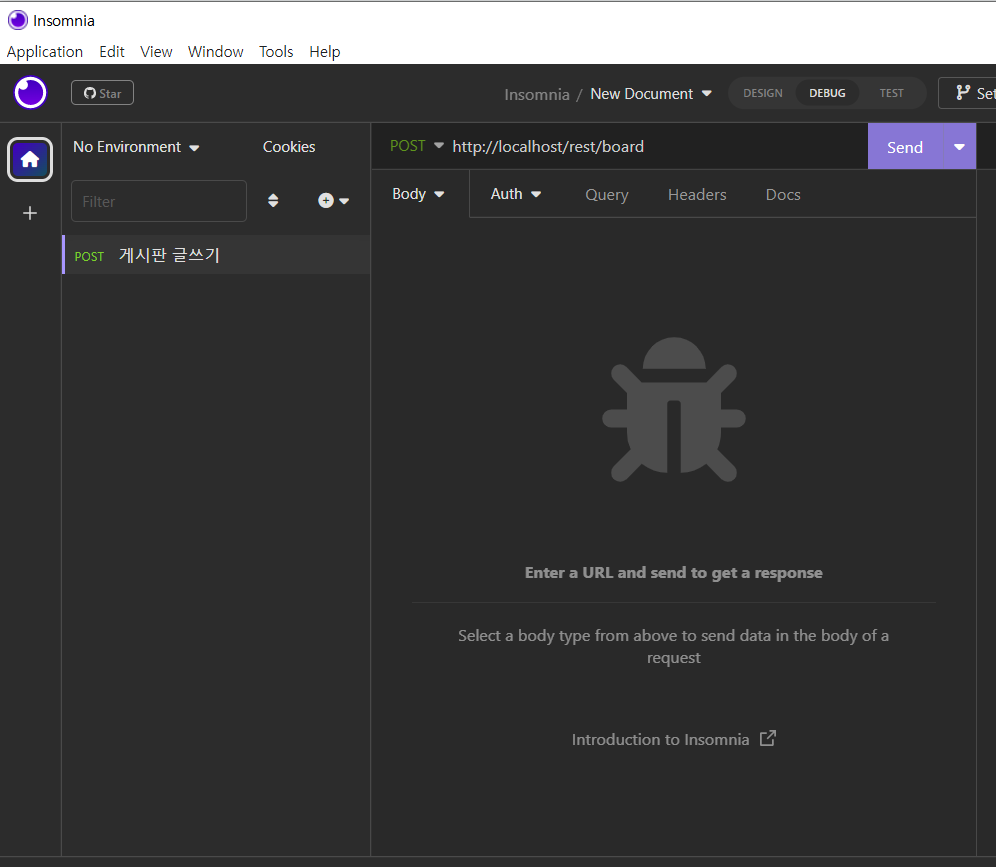Open the New Document dropdown
The image size is (996, 867).
(651, 94)
